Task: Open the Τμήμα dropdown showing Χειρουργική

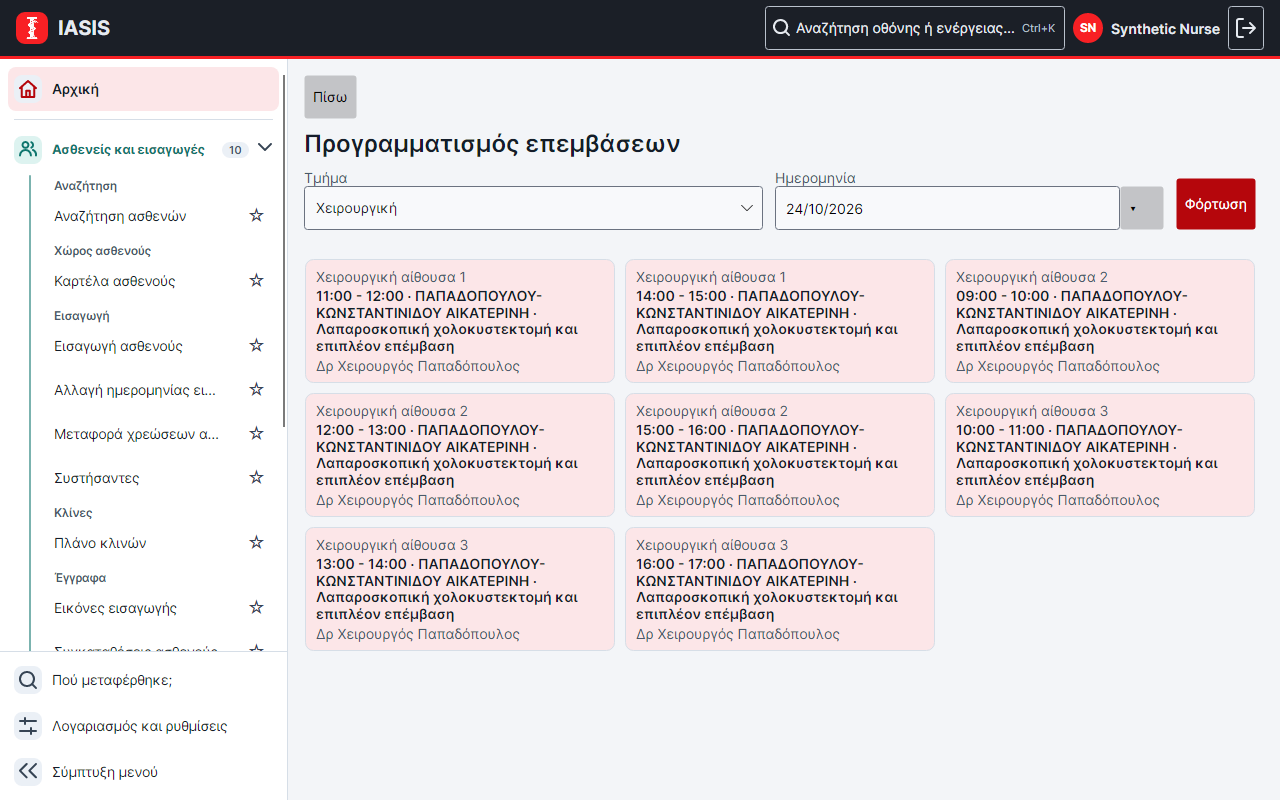Action: pos(533,208)
